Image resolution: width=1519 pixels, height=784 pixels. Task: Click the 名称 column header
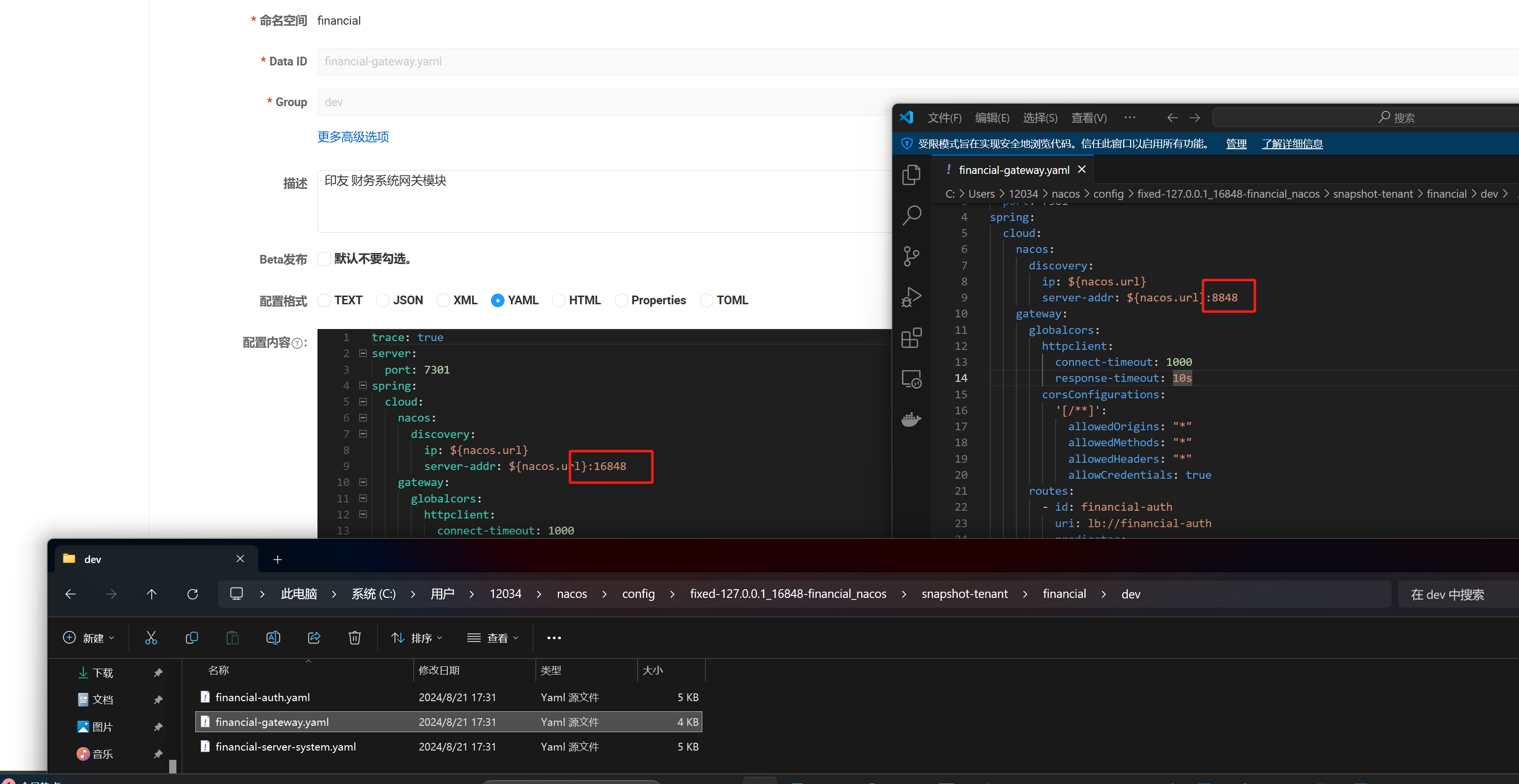pos(218,670)
